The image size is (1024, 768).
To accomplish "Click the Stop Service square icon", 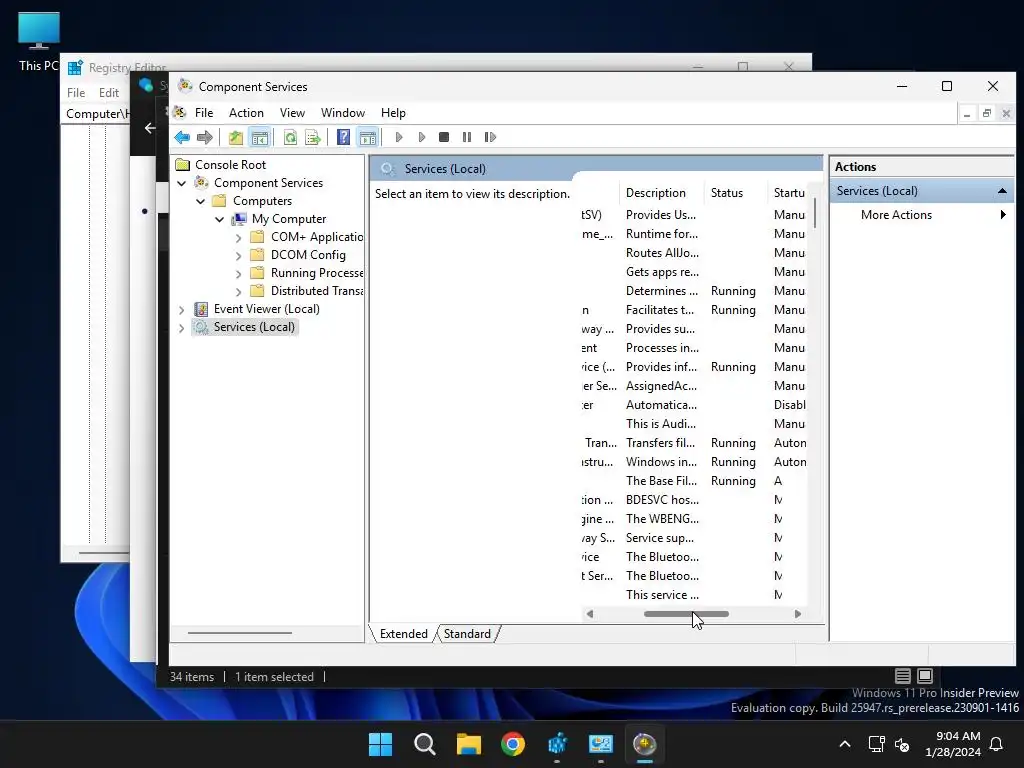I will [x=444, y=137].
